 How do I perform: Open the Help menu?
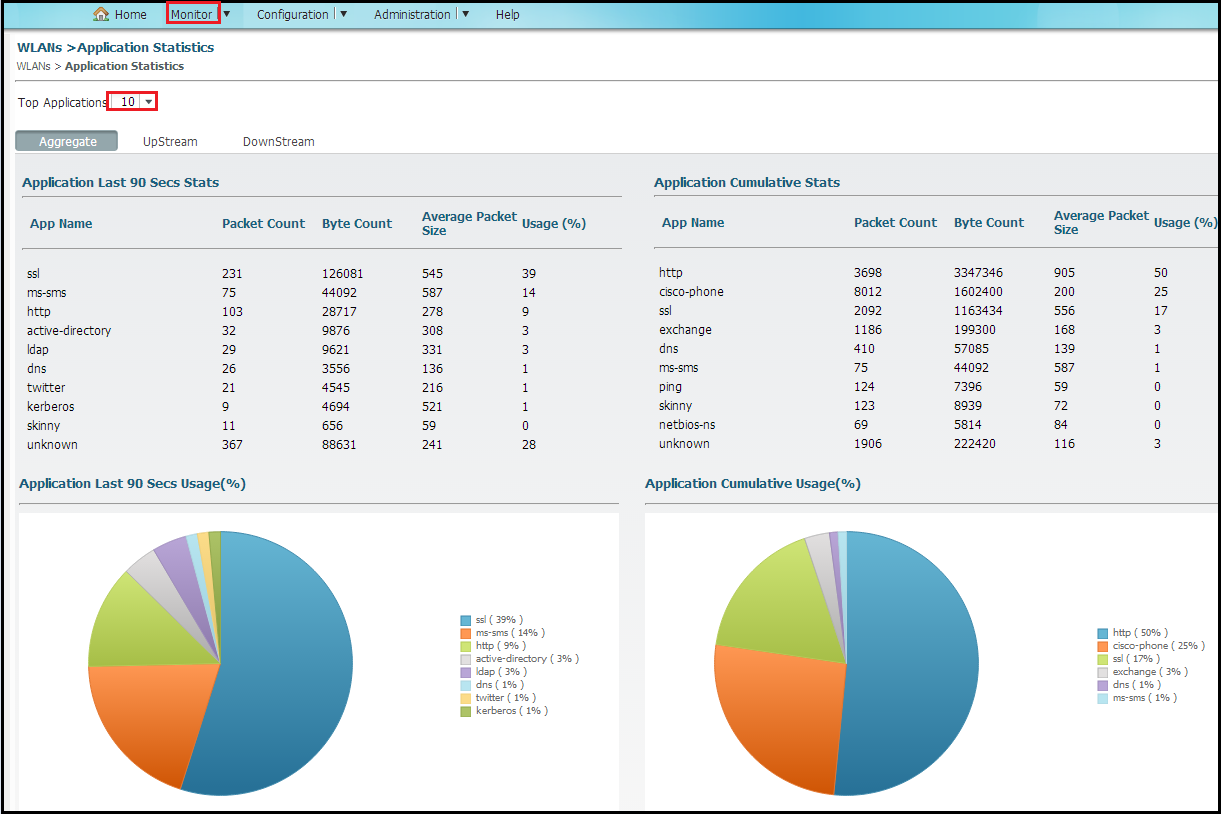508,15
